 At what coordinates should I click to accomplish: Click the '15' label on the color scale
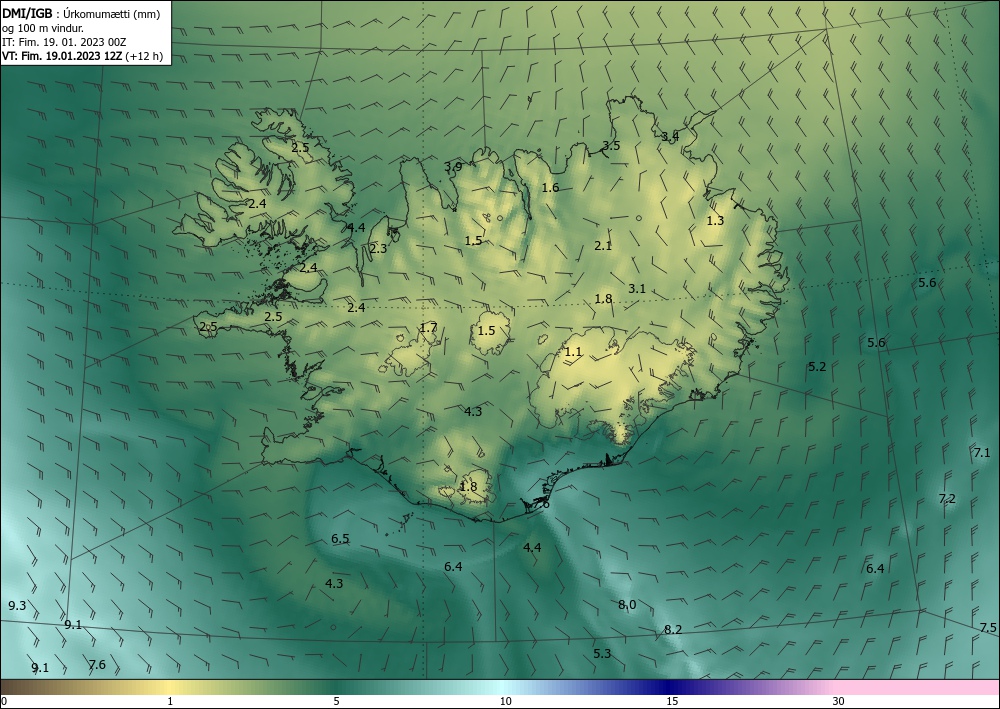(x=672, y=701)
